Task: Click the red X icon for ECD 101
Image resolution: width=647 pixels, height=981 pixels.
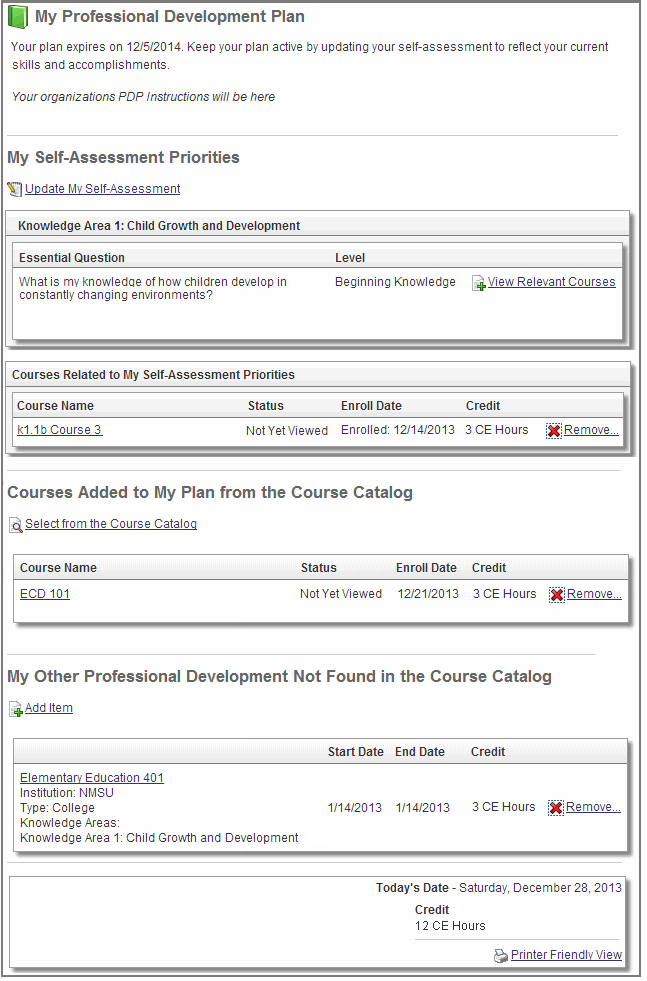Action: pyautogui.click(x=557, y=595)
